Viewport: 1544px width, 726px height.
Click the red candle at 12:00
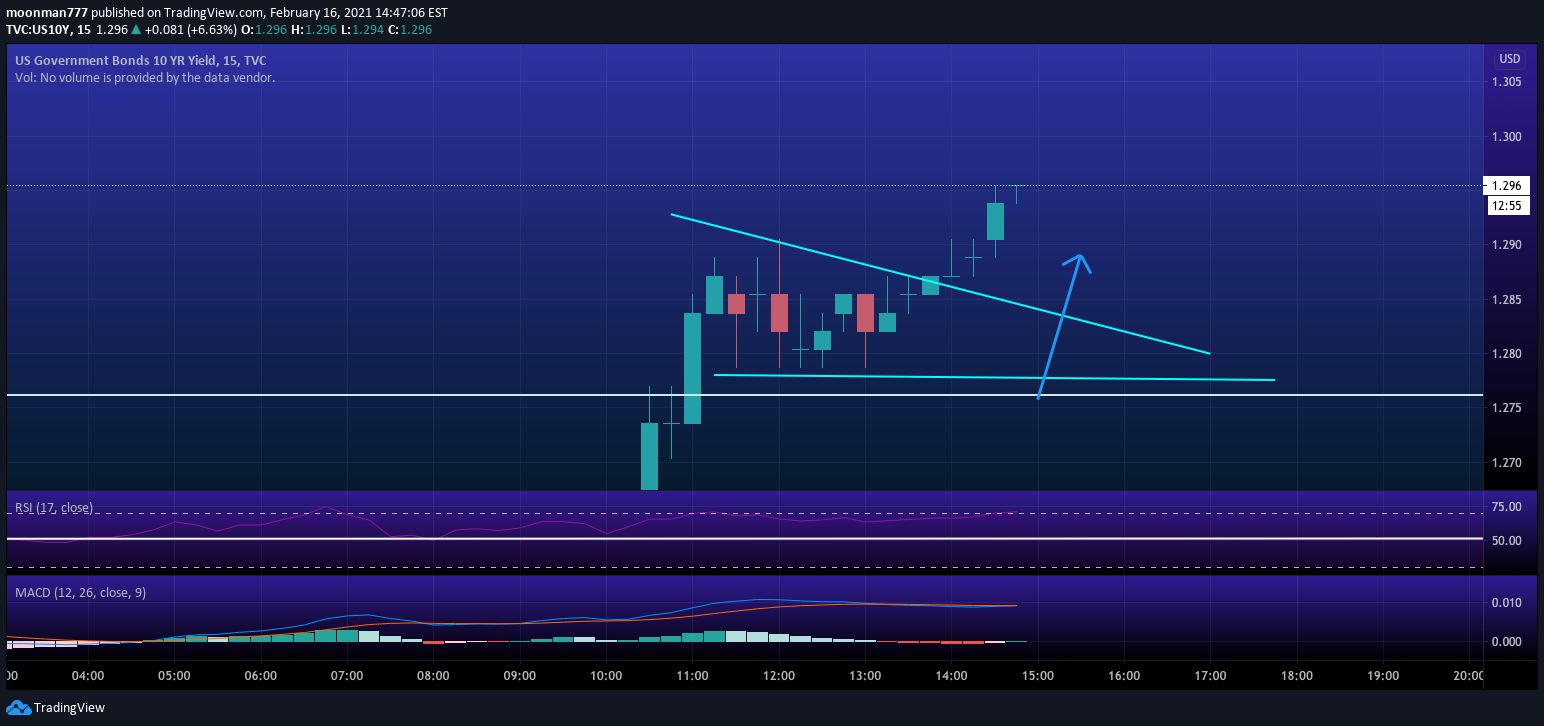click(779, 312)
